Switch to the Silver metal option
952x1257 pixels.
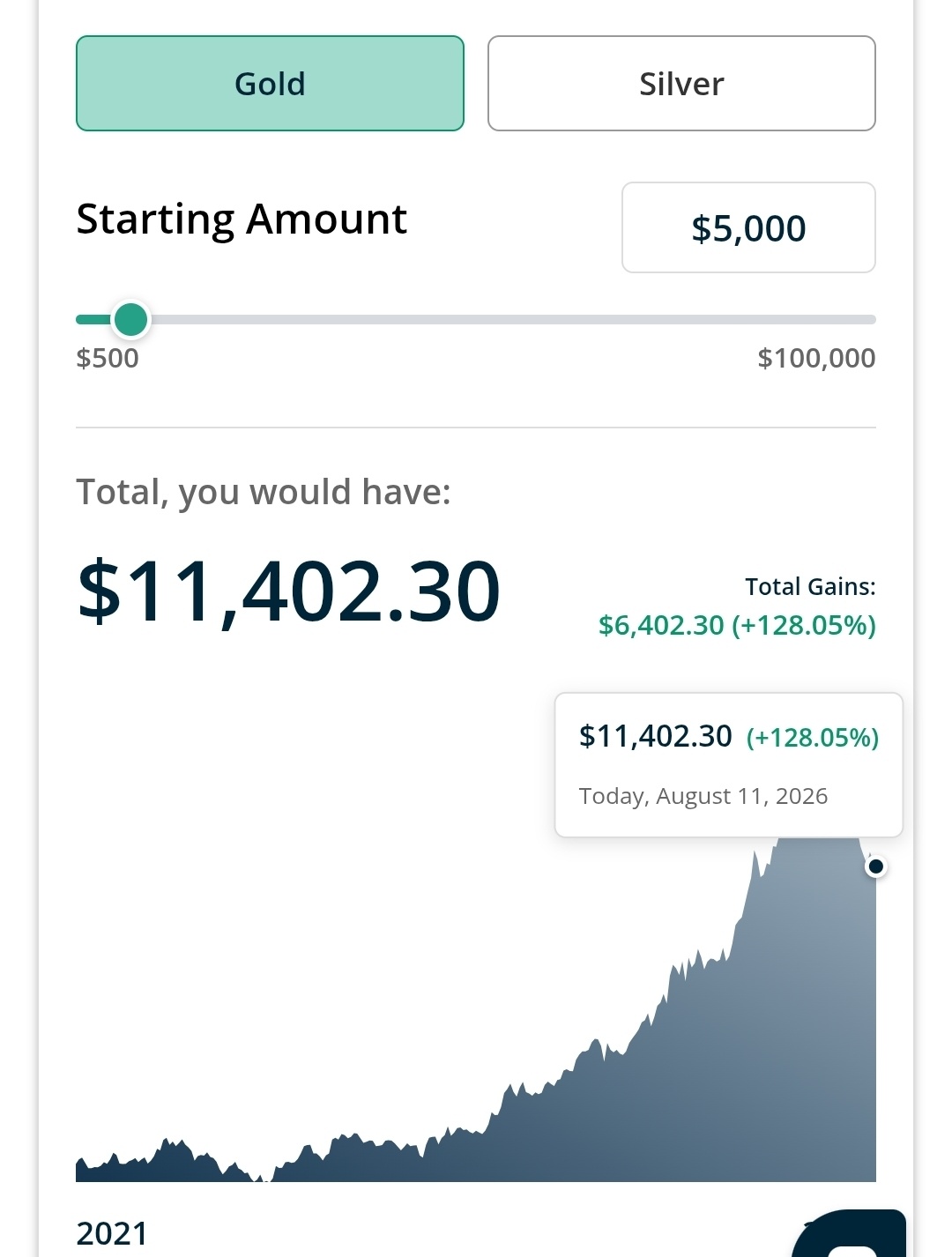pyautogui.click(x=681, y=84)
